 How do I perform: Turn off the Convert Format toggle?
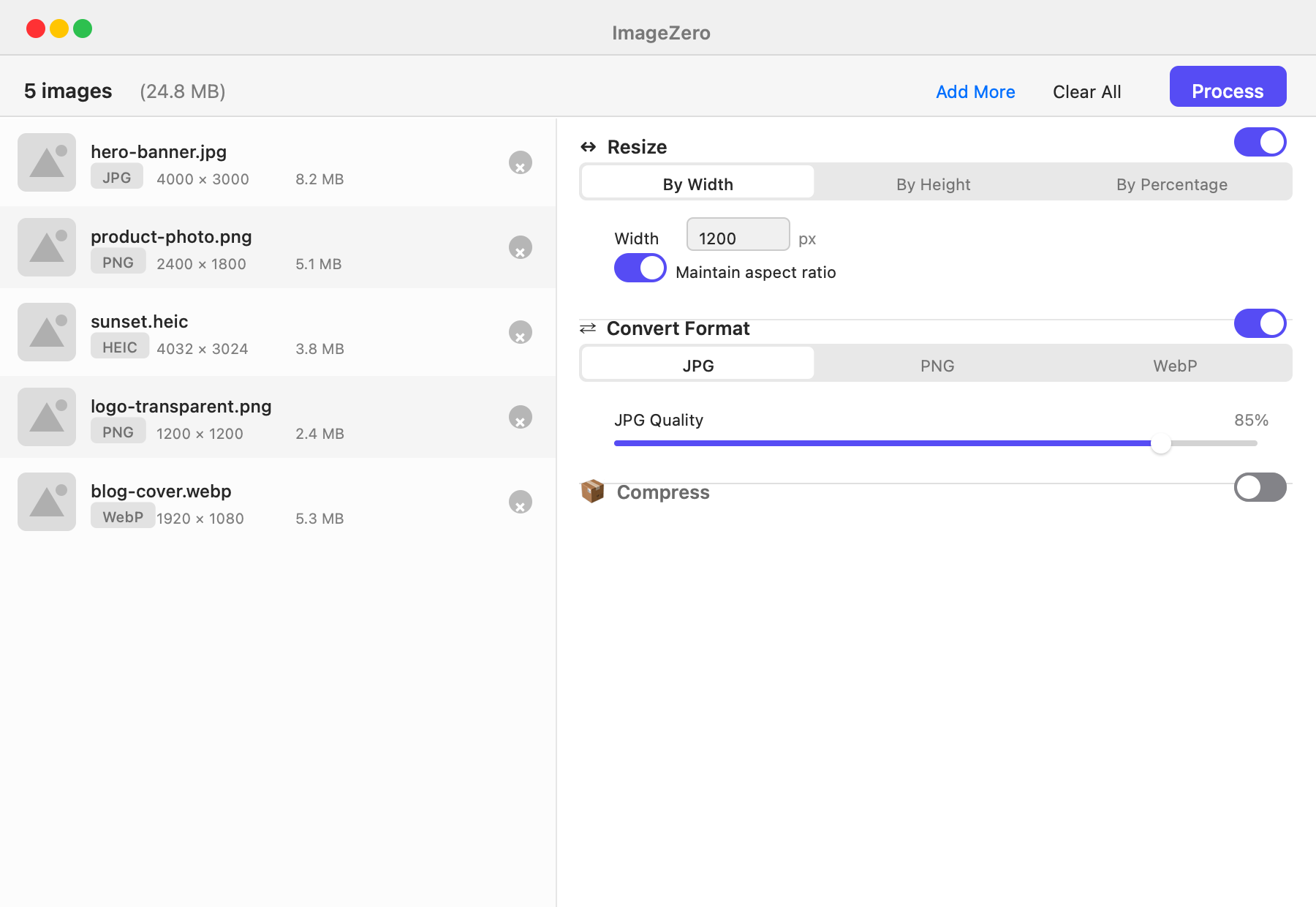(1260, 323)
